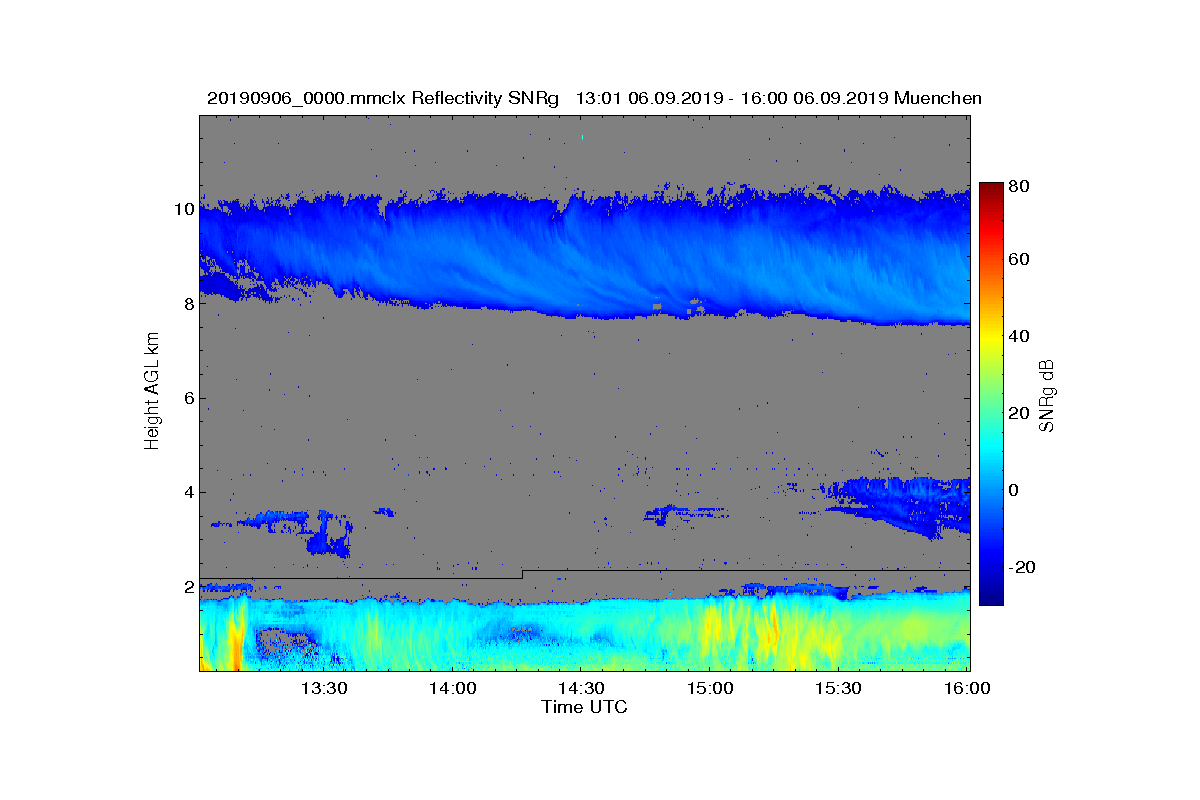Click the colorbar tick label 0
Screen dimensions: 1200x800
tap(1015, 491)
